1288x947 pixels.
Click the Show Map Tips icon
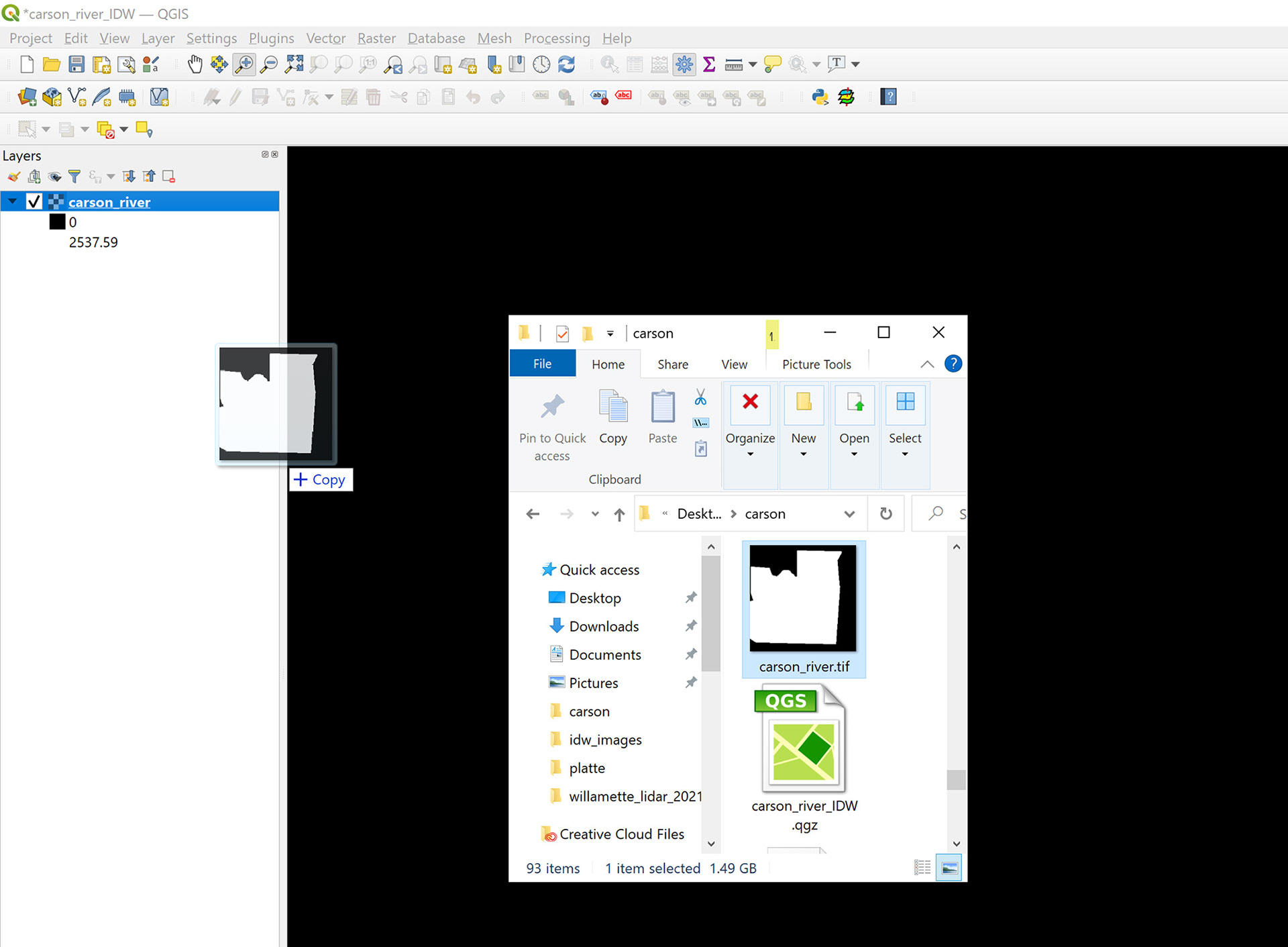click(x=773, y=64)
